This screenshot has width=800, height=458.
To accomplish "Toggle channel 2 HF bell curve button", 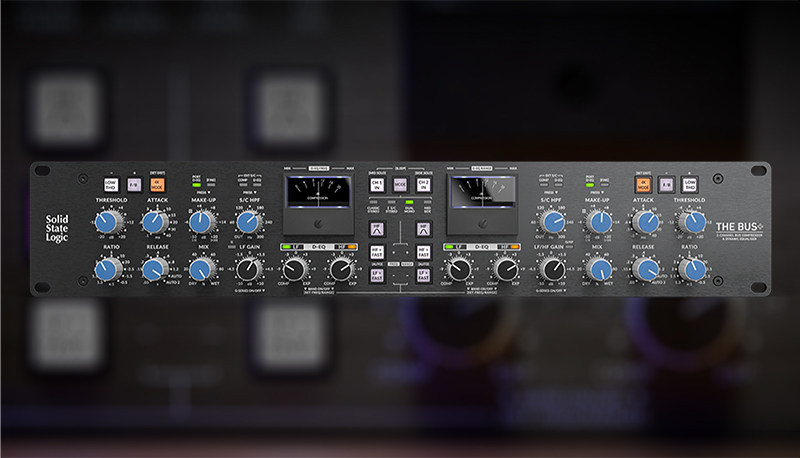I will click(423, 229).
